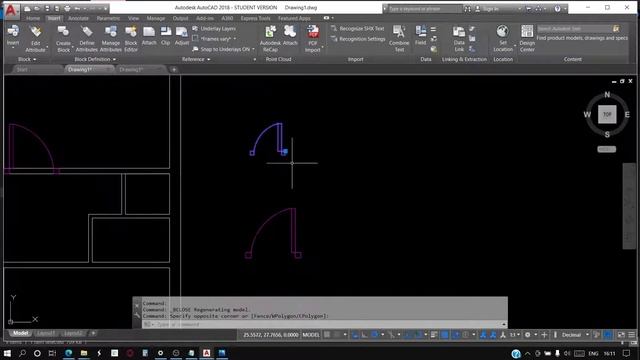Expand the Block panel dropdown
This screenshot has width=640, height=360.
click(x=27, y=59)
